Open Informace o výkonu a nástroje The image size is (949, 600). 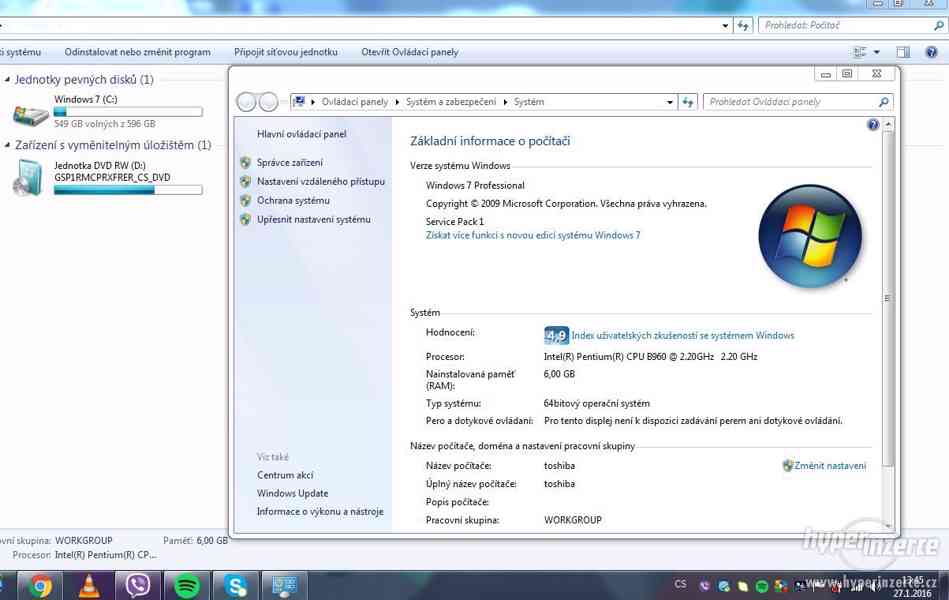320,512
